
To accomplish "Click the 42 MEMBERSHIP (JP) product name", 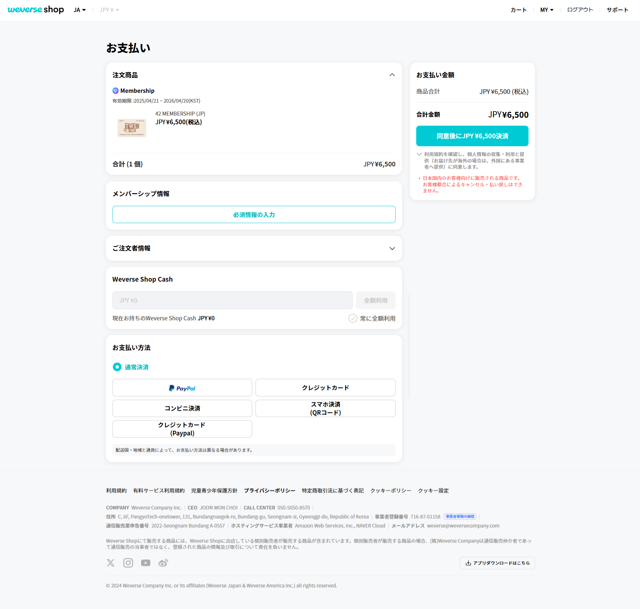I will pyautogui.click(x=180, y=114).
